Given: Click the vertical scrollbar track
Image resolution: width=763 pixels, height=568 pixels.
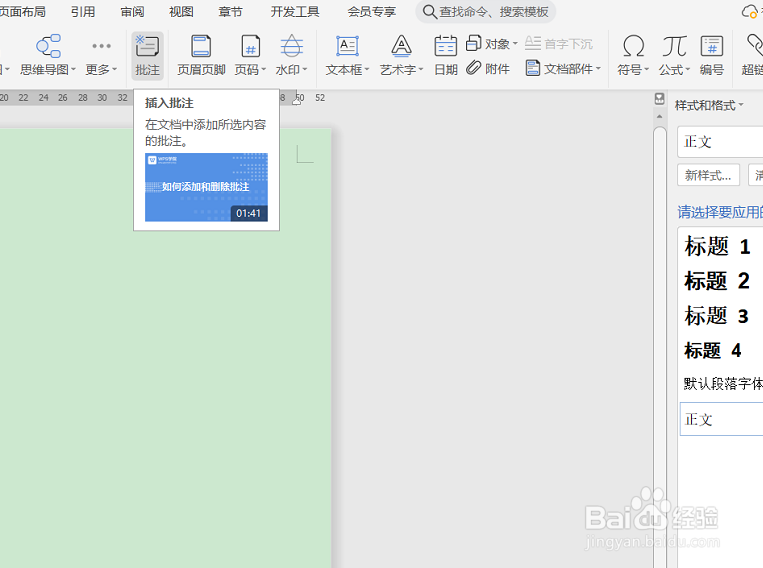Looking at the screenshot, I should [x=659, y=346].
